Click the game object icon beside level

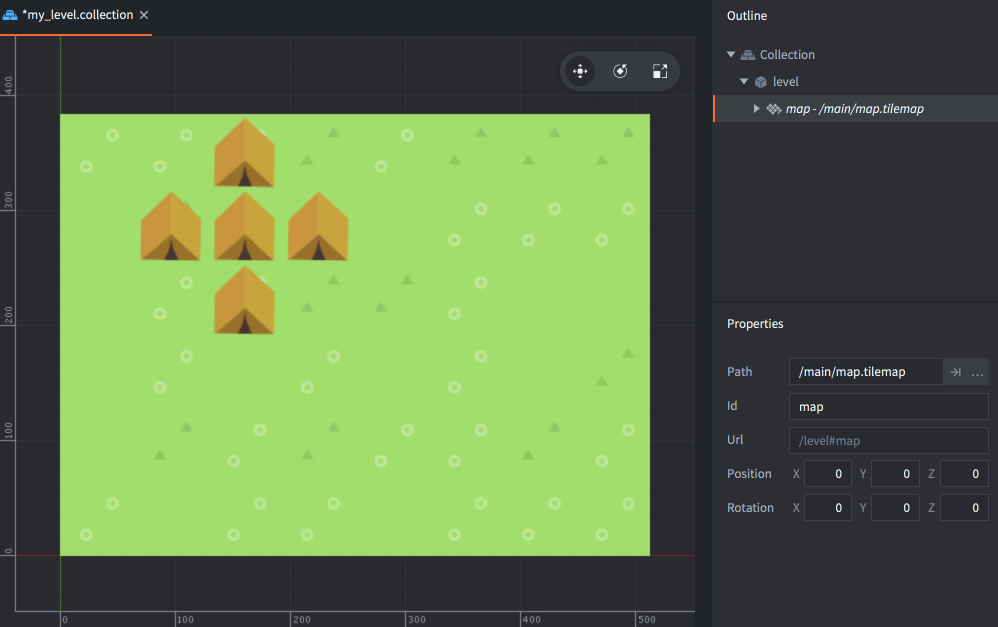point(759,81)
